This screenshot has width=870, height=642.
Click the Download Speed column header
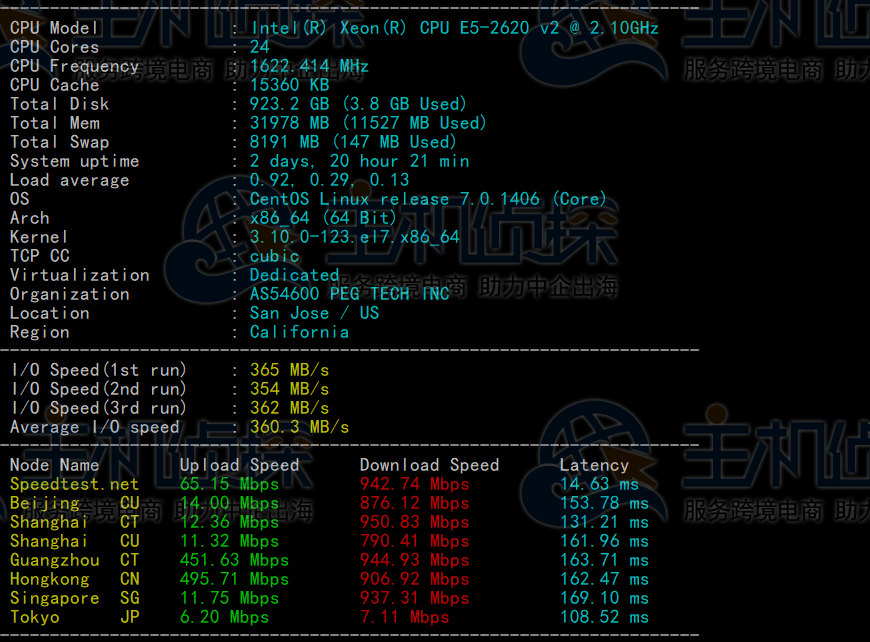click(x=429, y=465)
